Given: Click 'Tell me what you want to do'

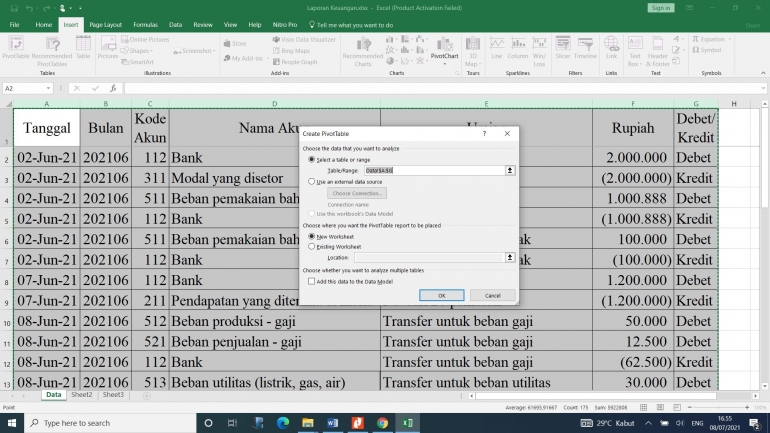Looking at the screenshot, I should (351, 25).
